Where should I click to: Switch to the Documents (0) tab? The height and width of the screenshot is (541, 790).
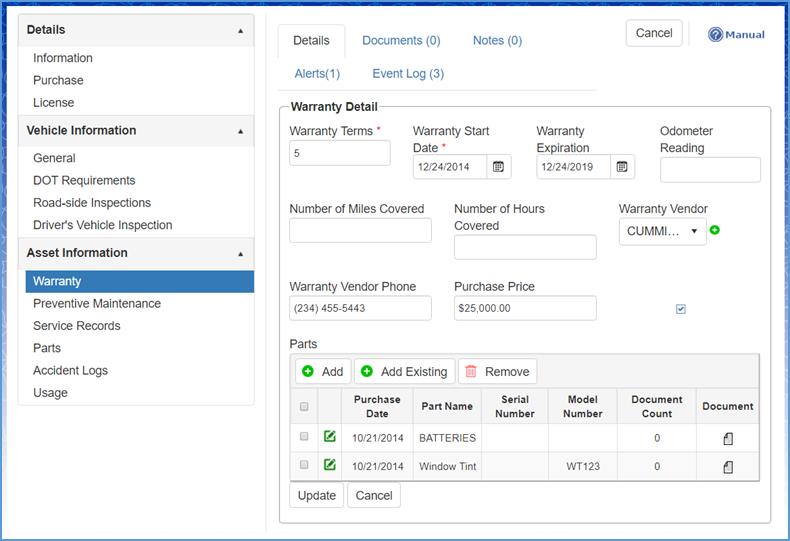401,41
